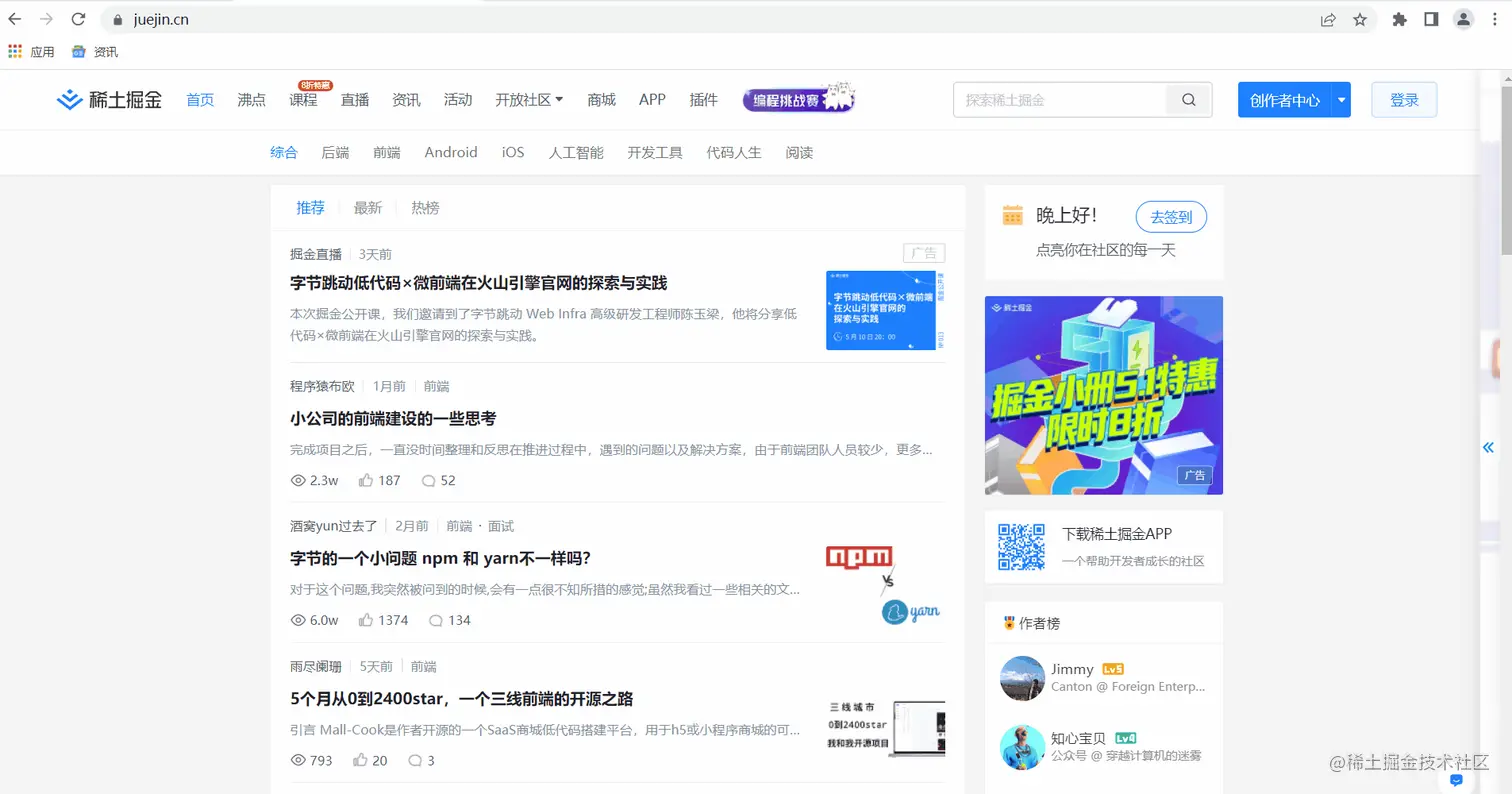The width and height of the screenshot is (1512, 794).
Task: Like the npm 和 yarn article with 1374 likes
Action: (366, 620)
